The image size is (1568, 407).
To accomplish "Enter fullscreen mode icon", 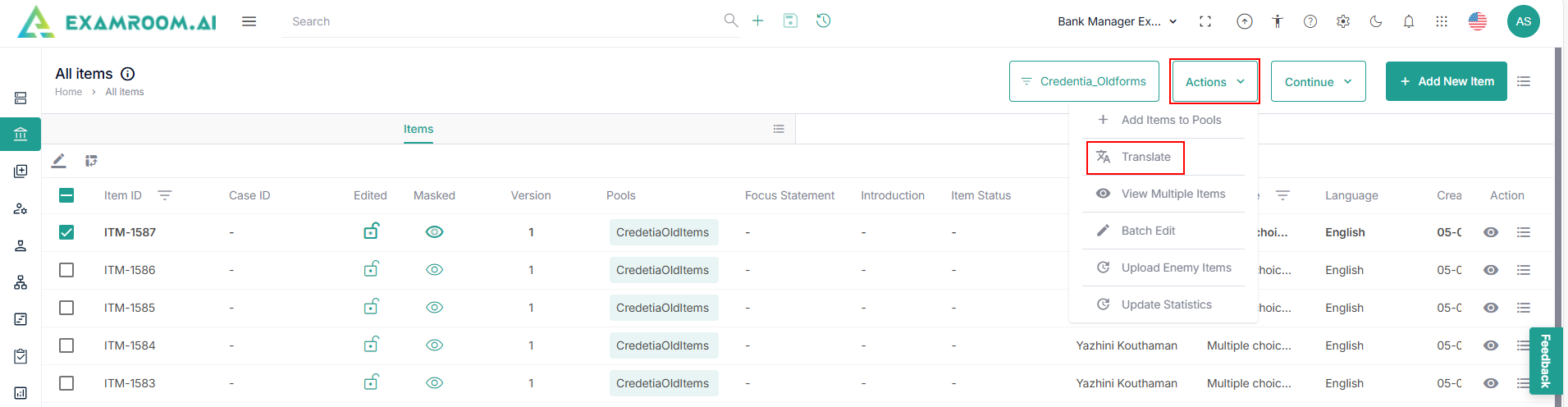I will click(x=1205, y=21).
